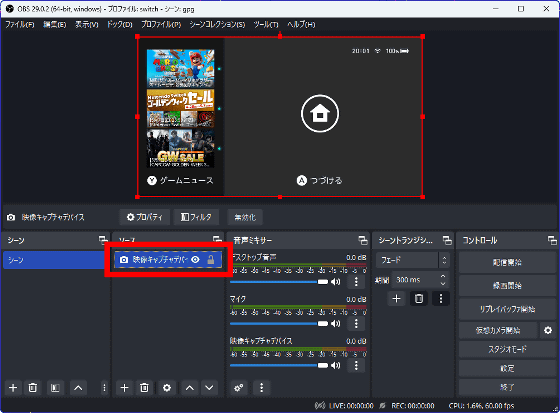Viewport: 560px width, 413px height.
Task: Open the 編集(E) menu
Action: point(55,24)
